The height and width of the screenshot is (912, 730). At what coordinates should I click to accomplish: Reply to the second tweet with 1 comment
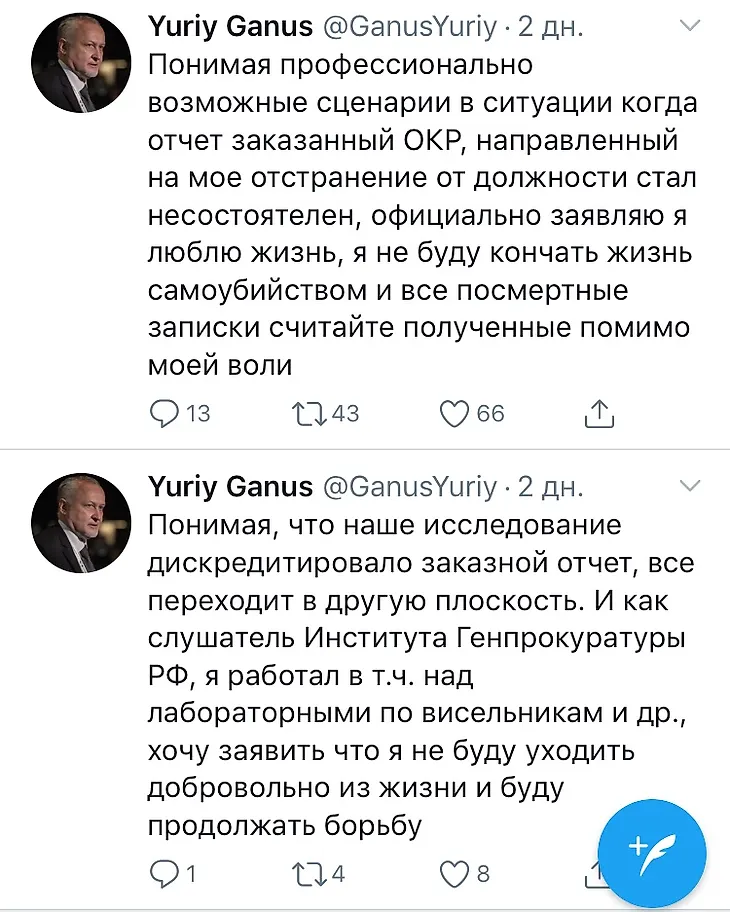163,874
